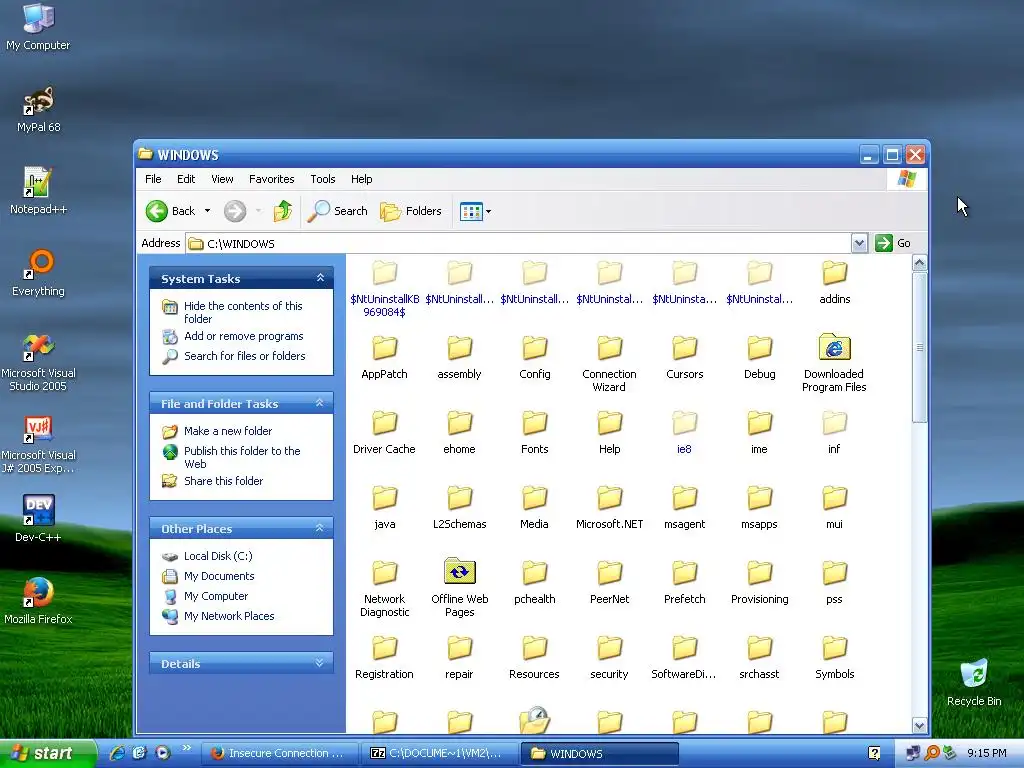The image size is (1024, 768).
Task: Click the taskbar clock showing 9:15 PM
Action: click(987, 753)
